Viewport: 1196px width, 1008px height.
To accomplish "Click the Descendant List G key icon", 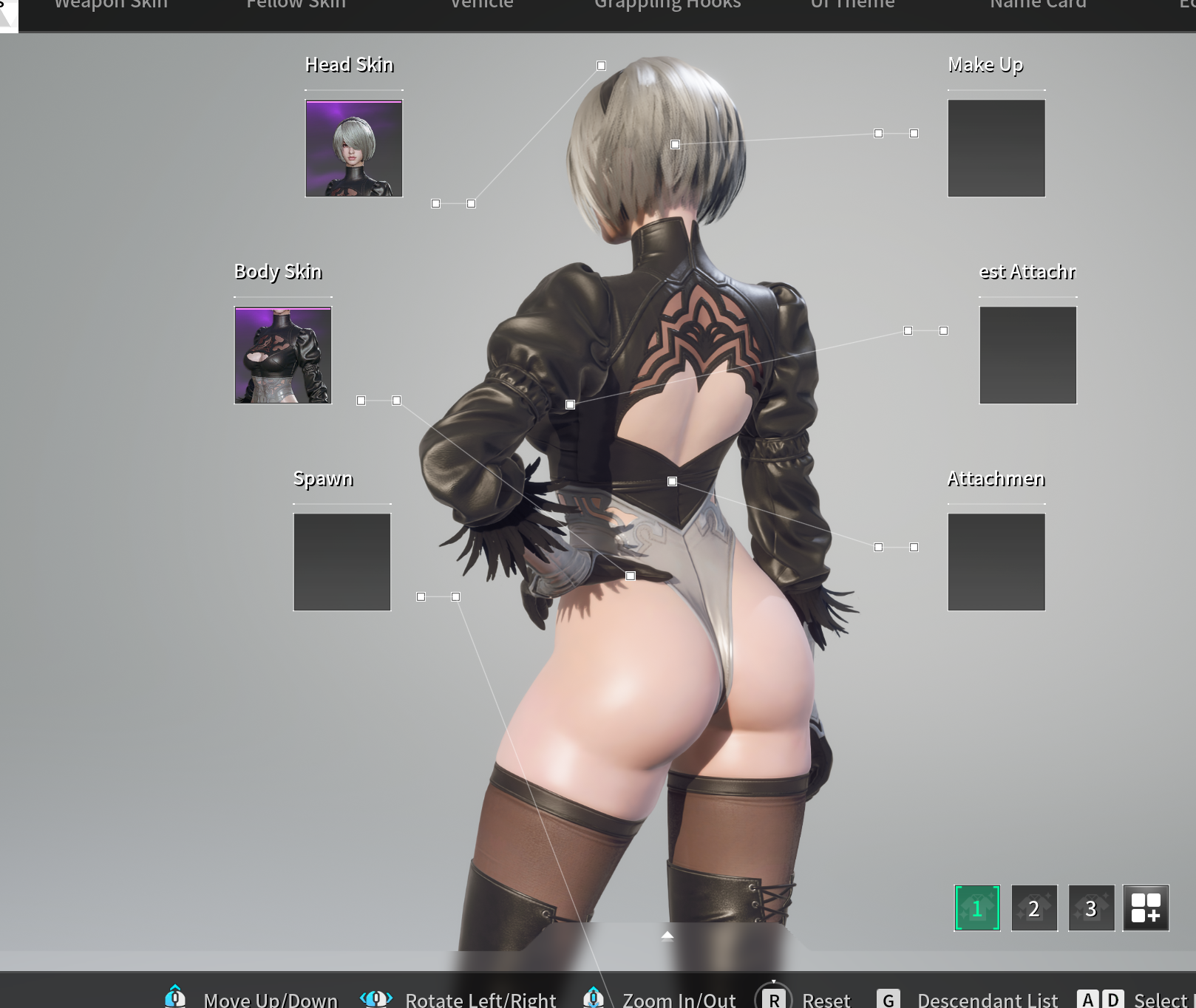I will point(888,999).
